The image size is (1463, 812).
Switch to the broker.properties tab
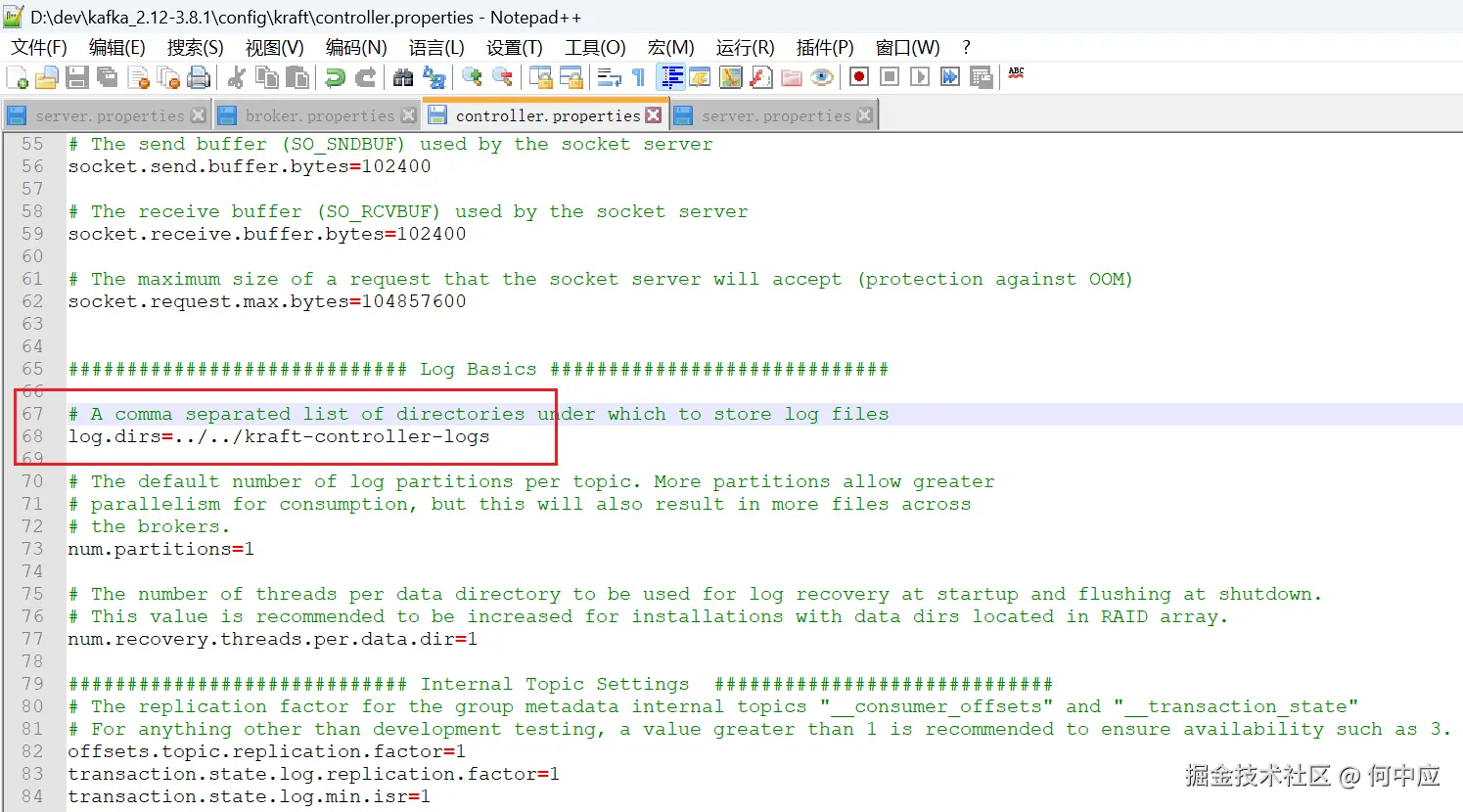point(319,115)
